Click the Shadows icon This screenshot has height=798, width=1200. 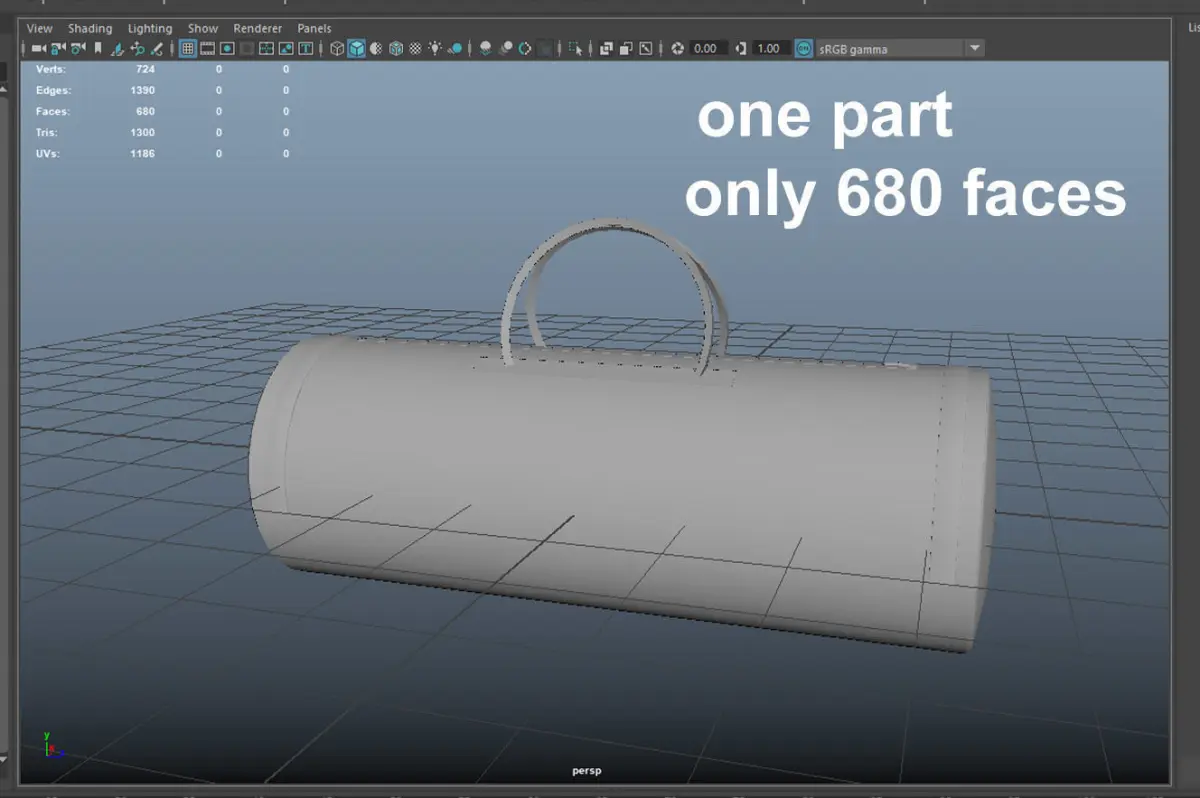[x=455, y=48]
